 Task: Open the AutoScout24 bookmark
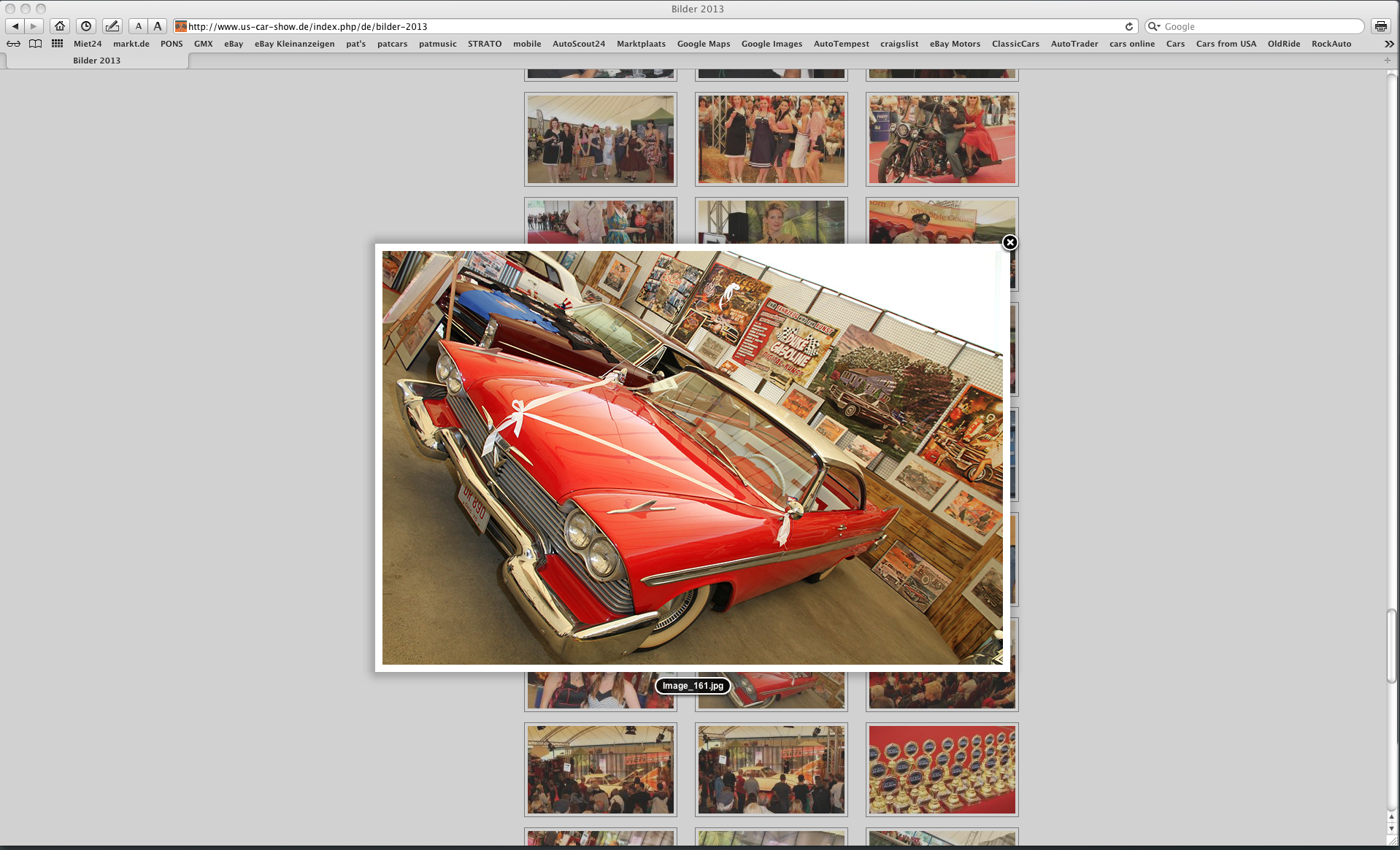[x=578, y=44]
